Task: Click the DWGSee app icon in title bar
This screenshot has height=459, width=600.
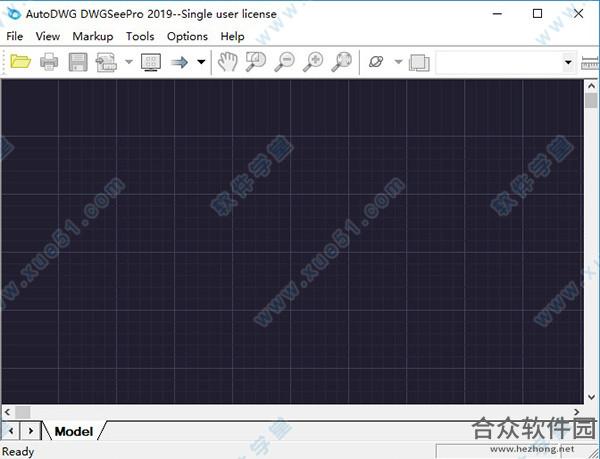Action: pyautogui.click(x=15, y=14)
